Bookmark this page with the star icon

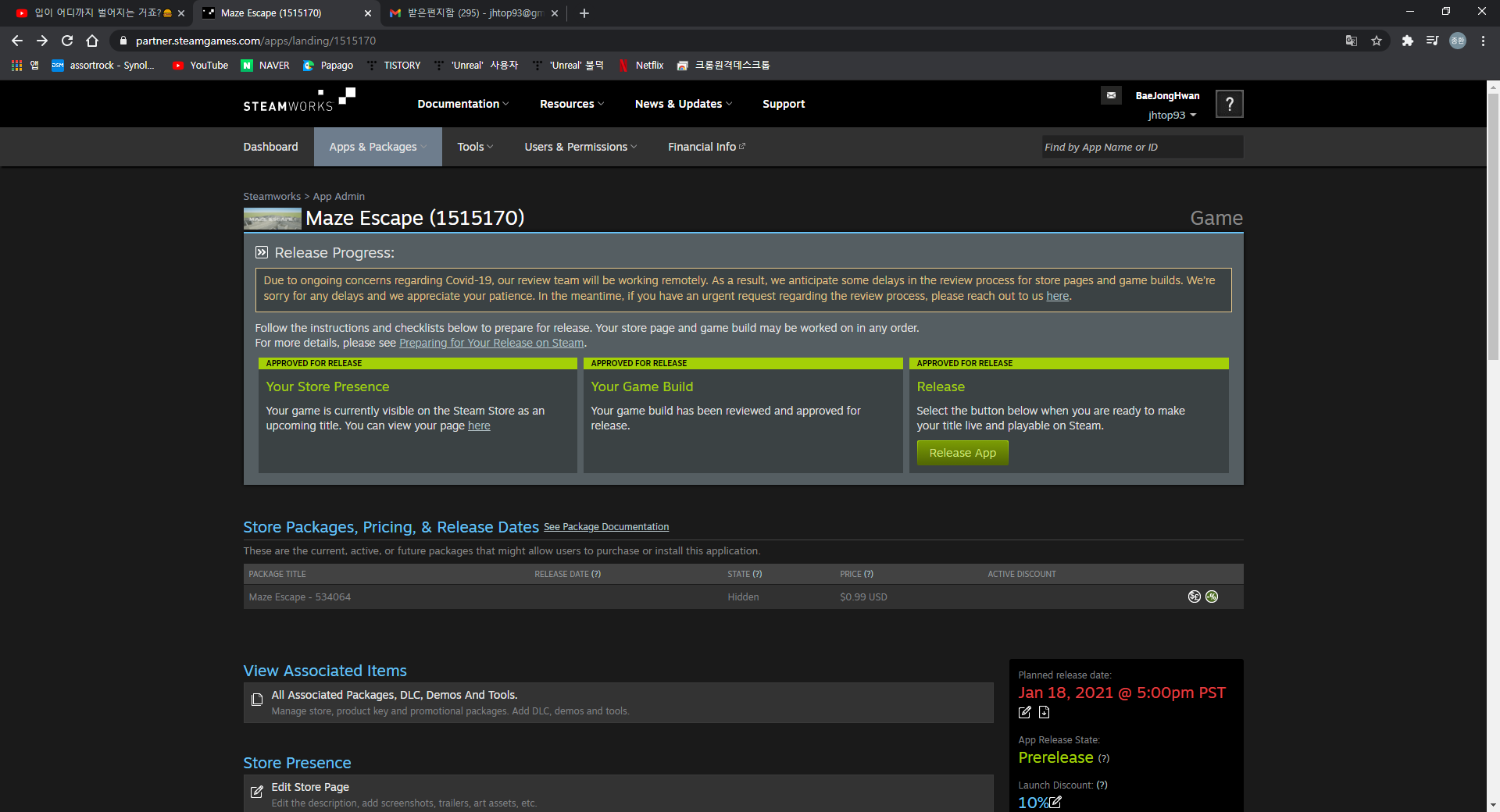pos(1377,41)
